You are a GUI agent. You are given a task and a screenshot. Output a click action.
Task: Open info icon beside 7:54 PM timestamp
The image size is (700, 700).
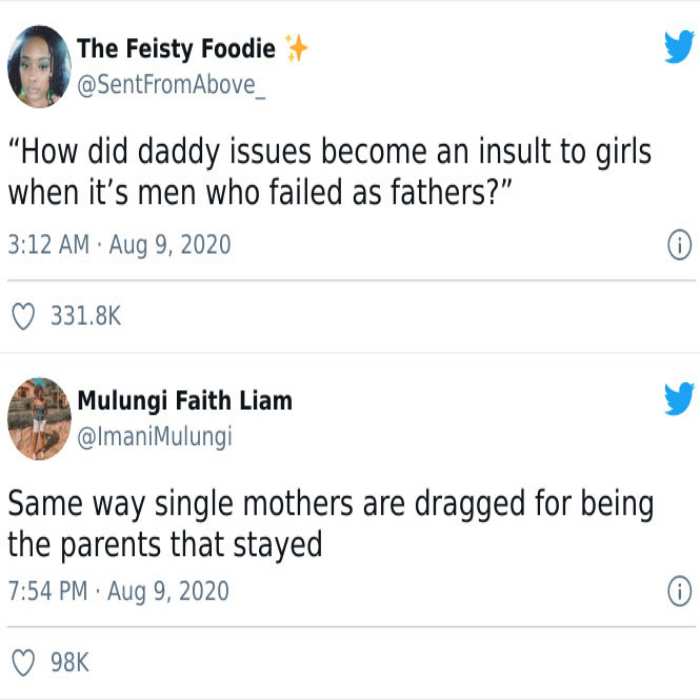679,592
